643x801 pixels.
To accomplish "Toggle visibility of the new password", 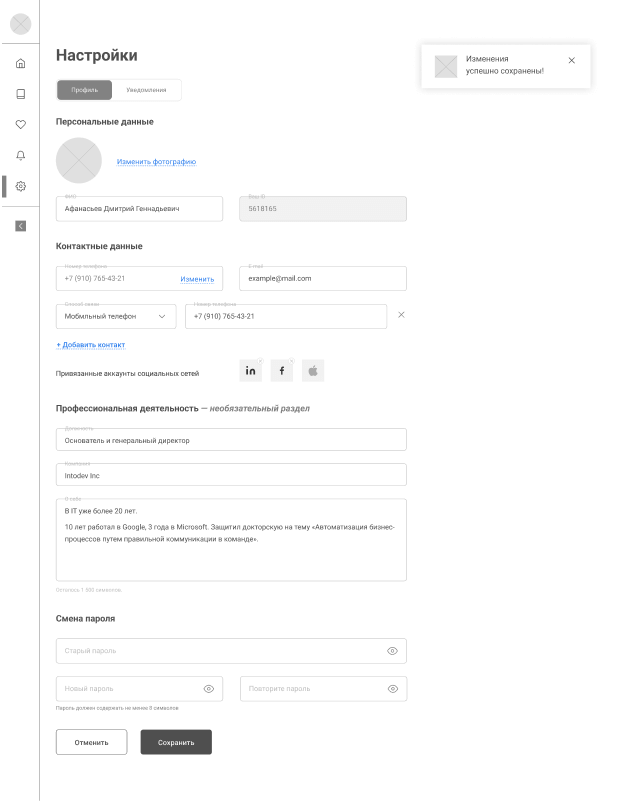I will (x=209, y=689).
